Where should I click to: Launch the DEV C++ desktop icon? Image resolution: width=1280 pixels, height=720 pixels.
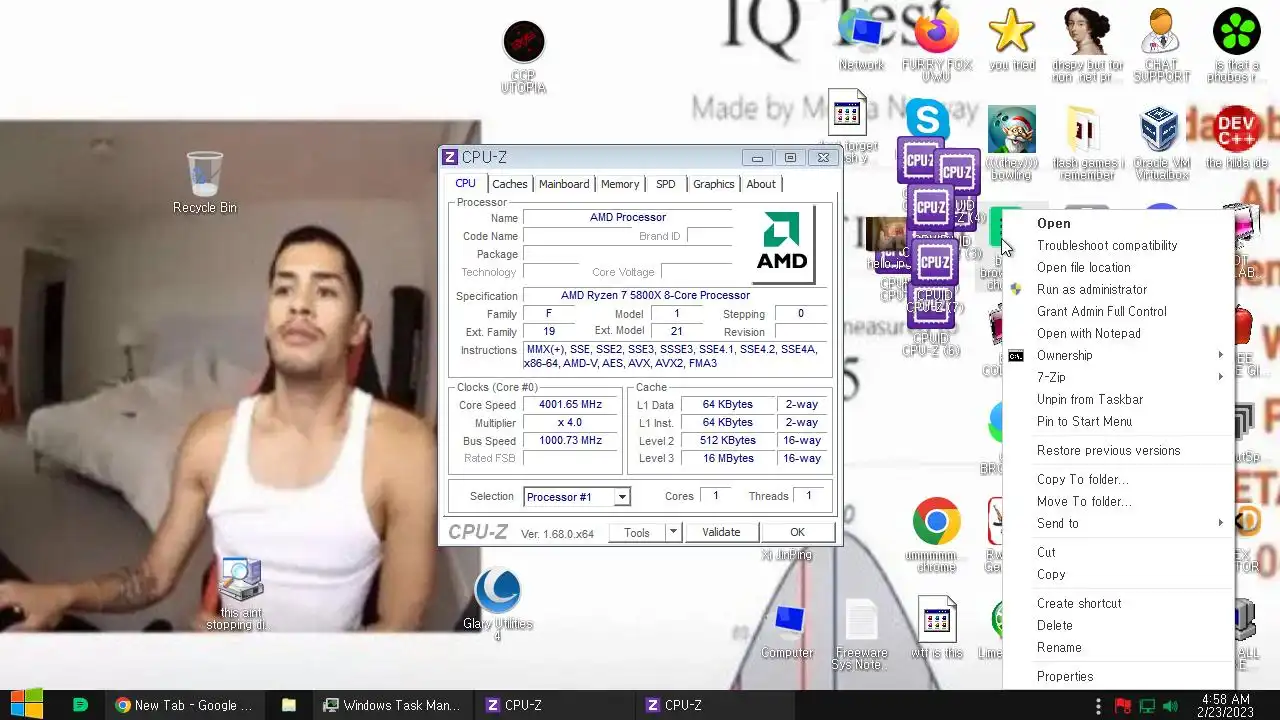(1237, 137)
